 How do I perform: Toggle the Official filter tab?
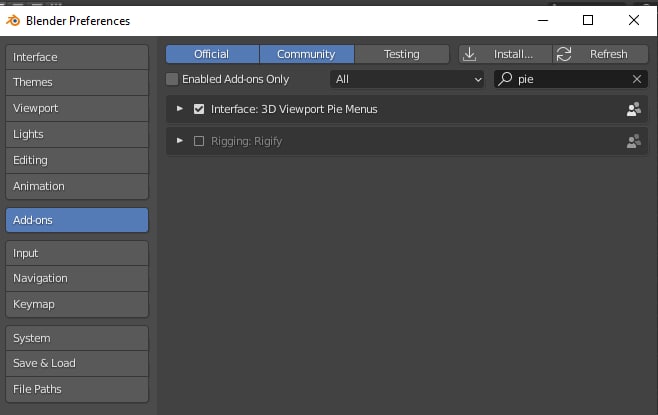212,54
